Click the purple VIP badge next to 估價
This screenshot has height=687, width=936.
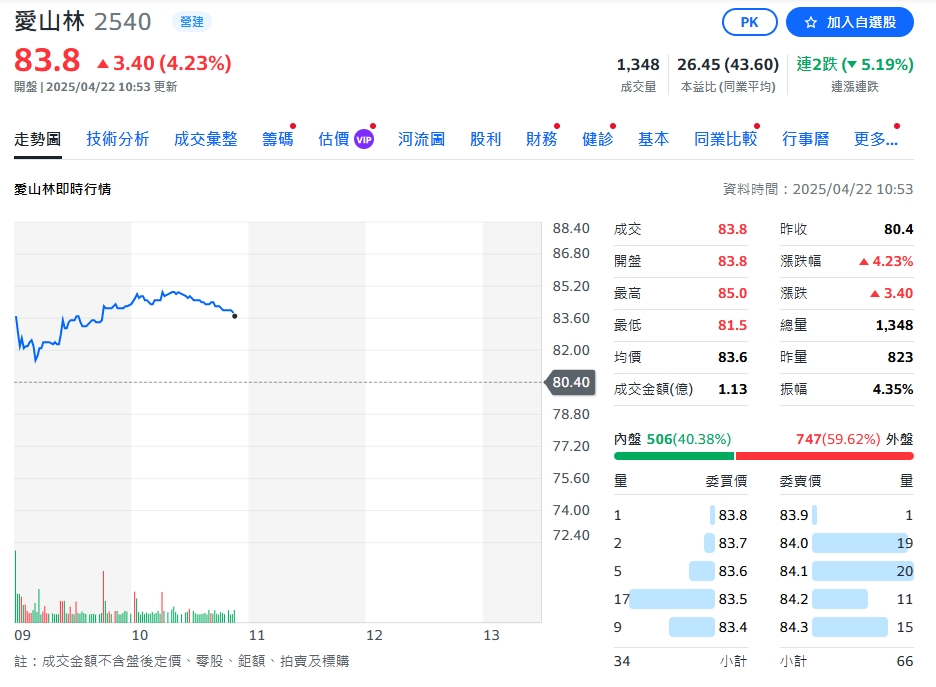(364, 139)
